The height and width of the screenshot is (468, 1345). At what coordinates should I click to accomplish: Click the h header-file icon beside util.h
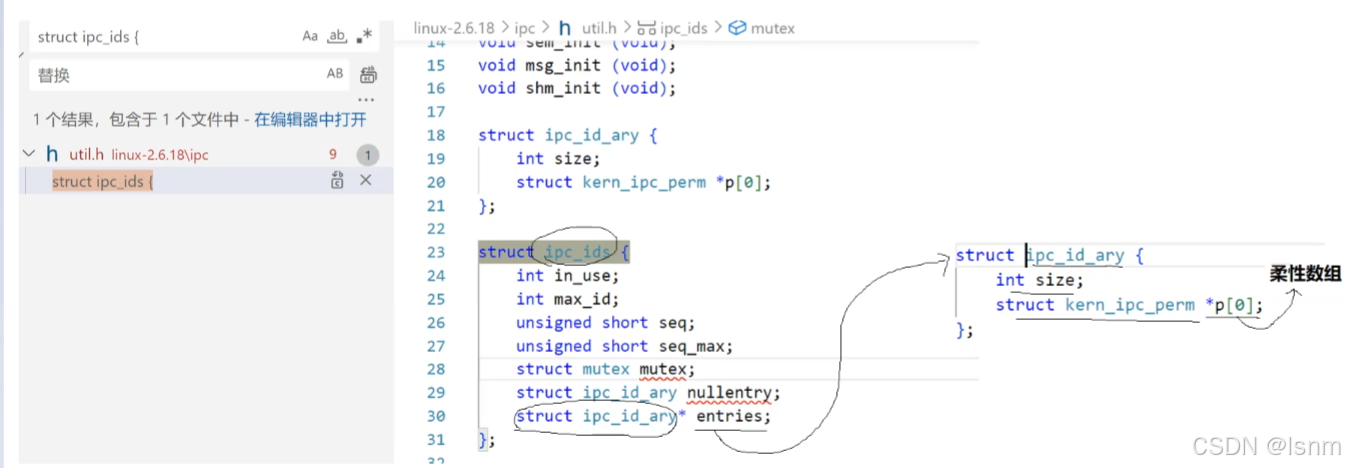pos(52,155)
